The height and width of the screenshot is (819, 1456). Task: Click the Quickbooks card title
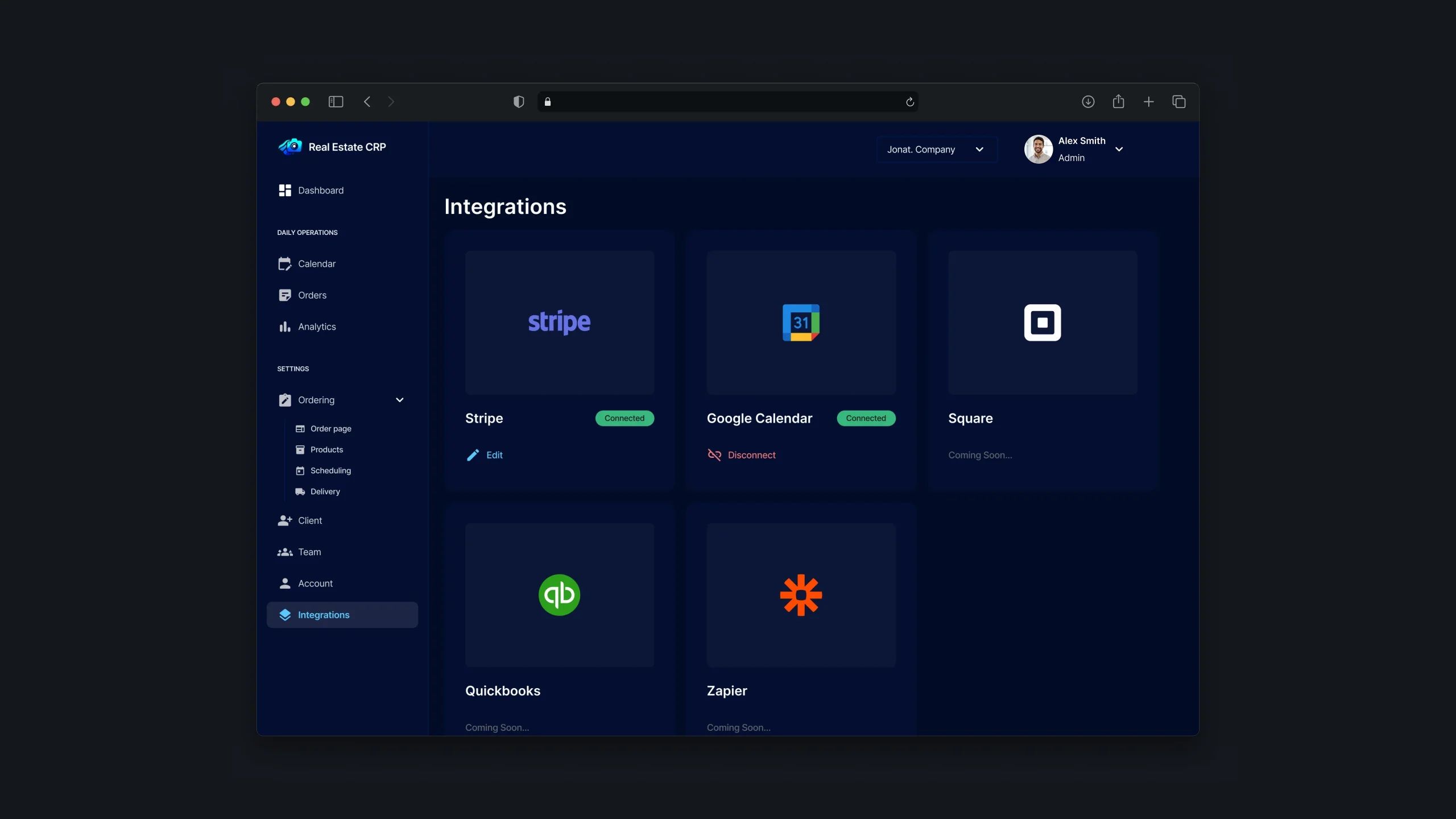click(503, 691)
